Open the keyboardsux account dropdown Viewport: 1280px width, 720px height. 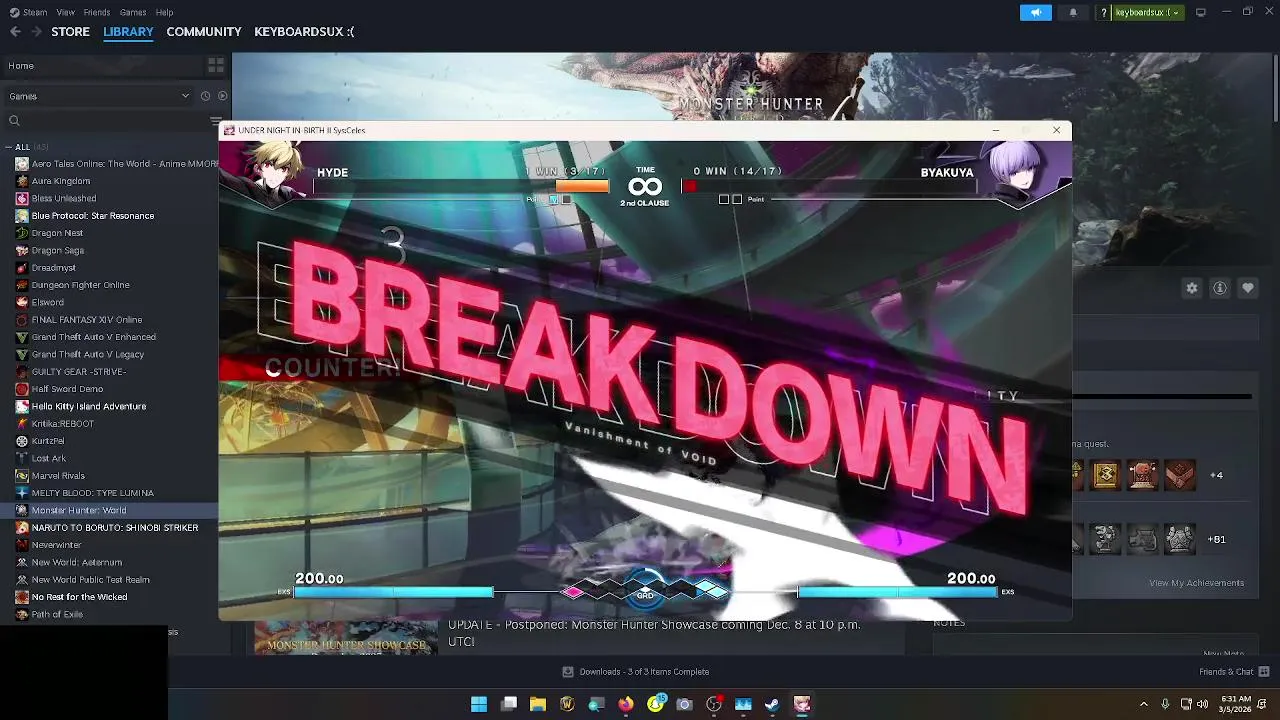pos(1148,12)
